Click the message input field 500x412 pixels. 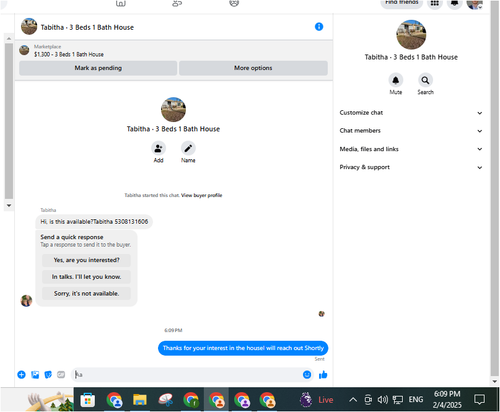(187, 375)
